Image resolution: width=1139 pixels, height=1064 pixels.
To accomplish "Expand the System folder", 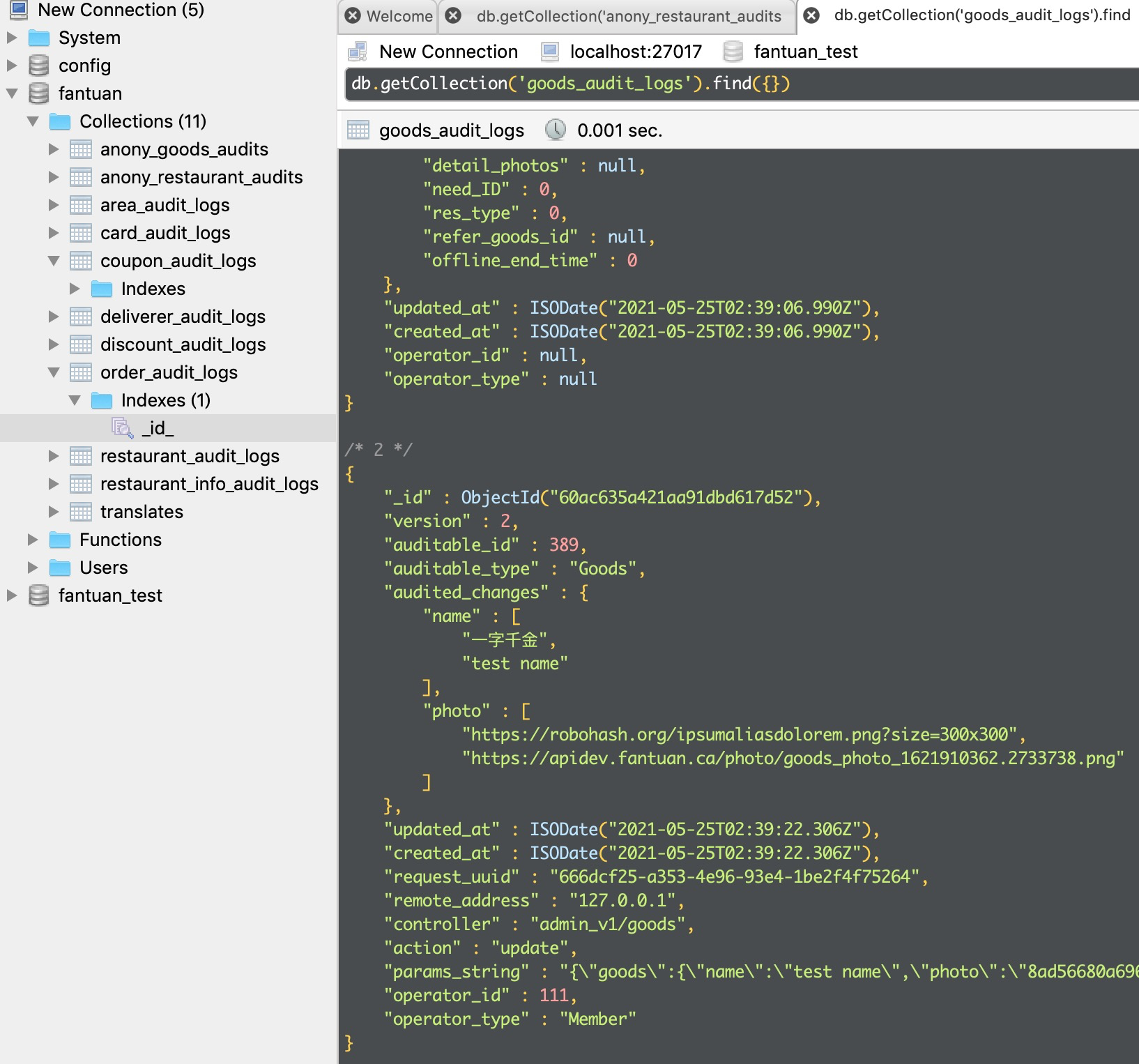I will point(11,38).
